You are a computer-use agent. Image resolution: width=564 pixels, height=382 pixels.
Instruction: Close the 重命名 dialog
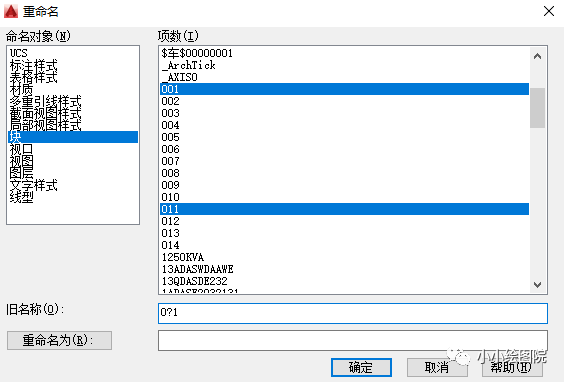click(549, 11)
